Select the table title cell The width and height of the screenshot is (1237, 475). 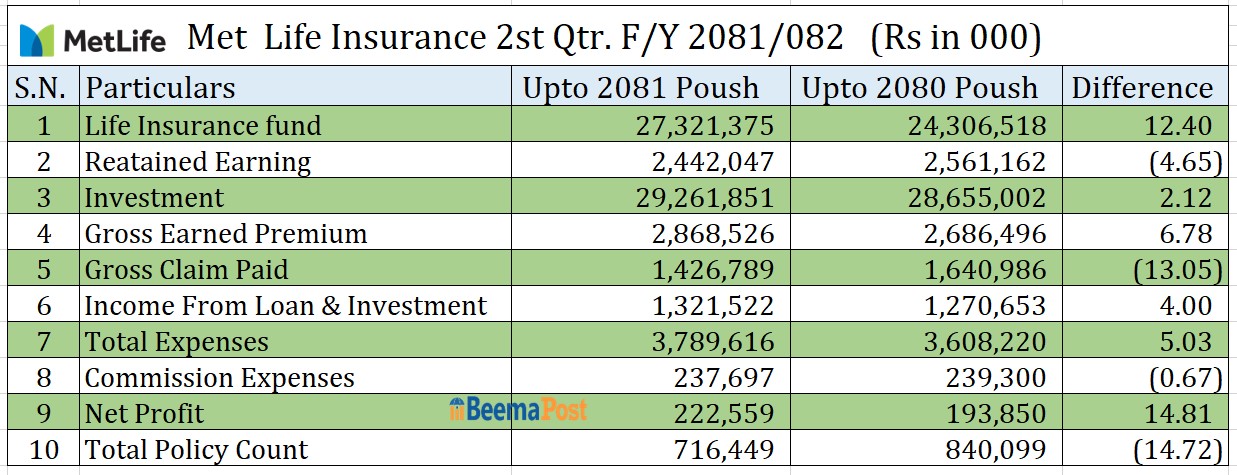[x=614, y=38]
